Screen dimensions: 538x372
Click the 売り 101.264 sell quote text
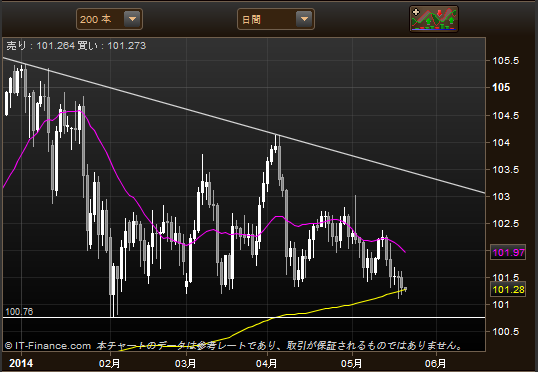coord(40,46)
